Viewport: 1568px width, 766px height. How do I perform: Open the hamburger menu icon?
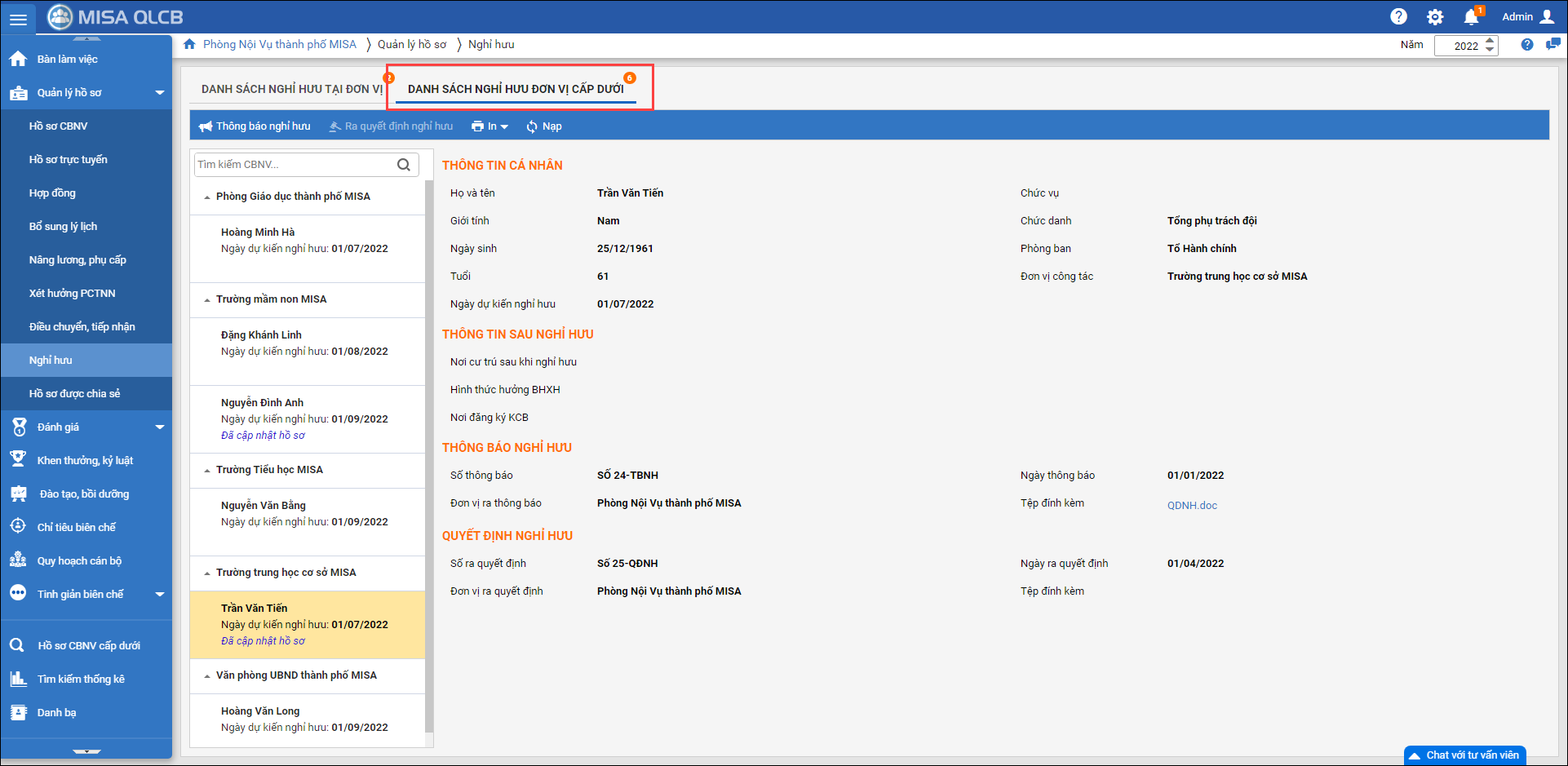[18, 19]
